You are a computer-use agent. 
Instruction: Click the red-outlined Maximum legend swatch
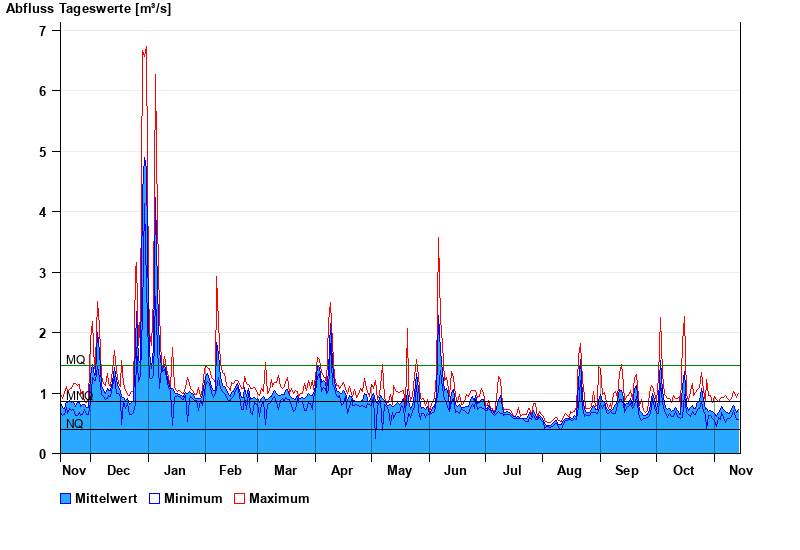coord(239,499)
